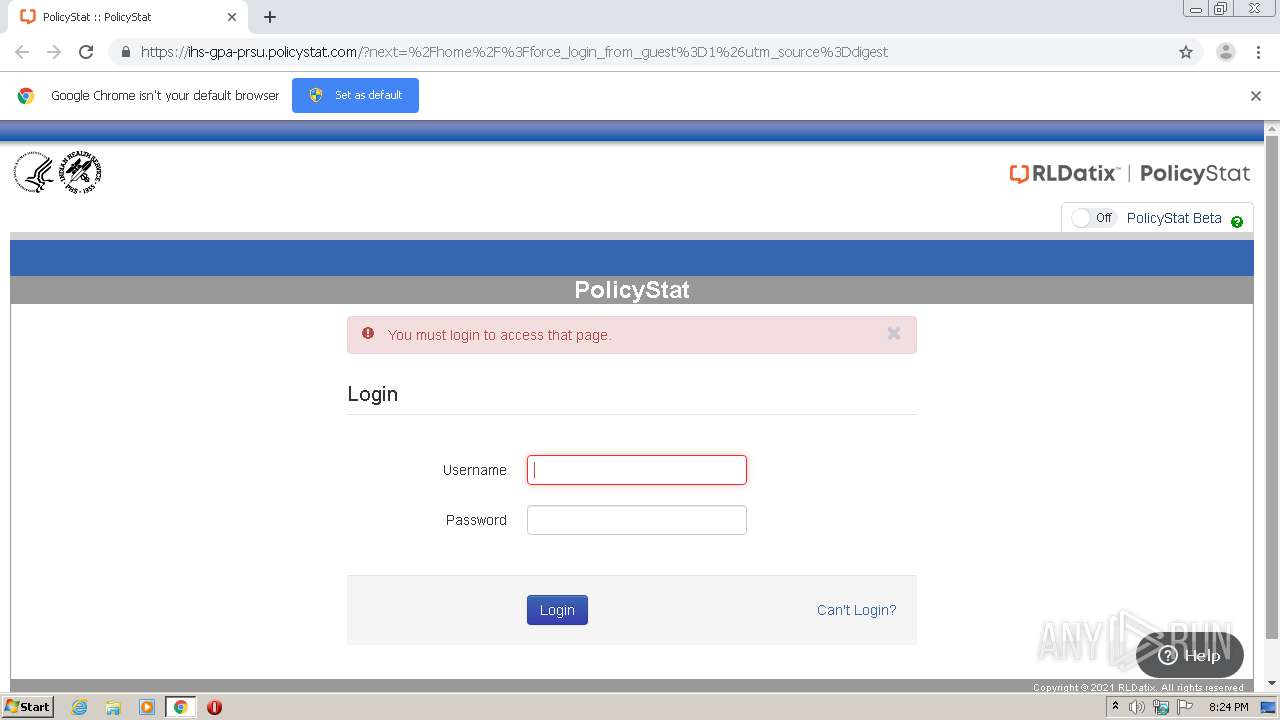Click the Password label
This screenshot has width=1280, height=720.
click(x=476, y=520)
